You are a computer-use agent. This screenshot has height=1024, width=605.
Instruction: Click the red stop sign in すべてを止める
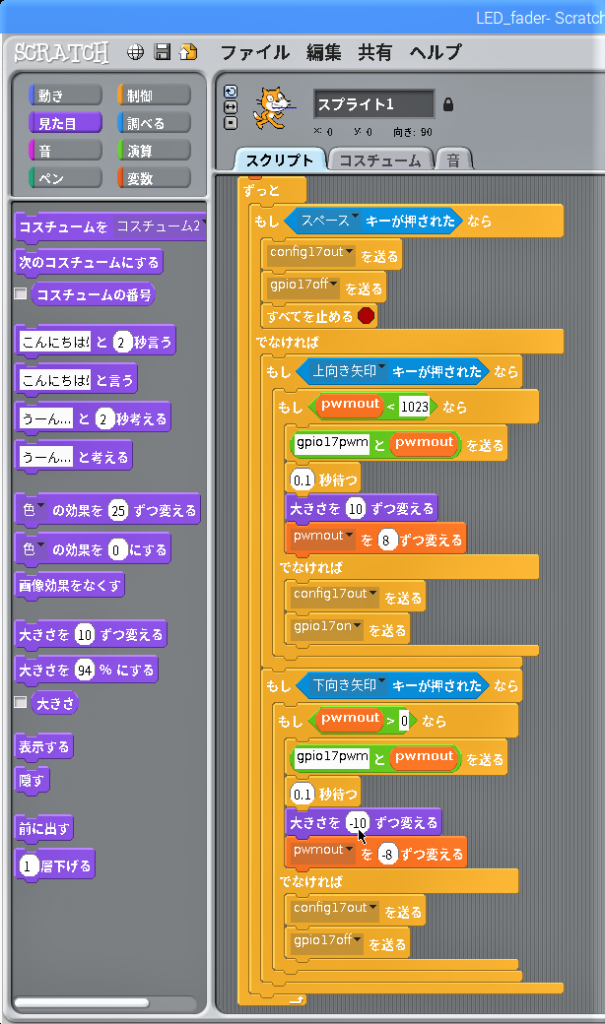pos(367,316)
